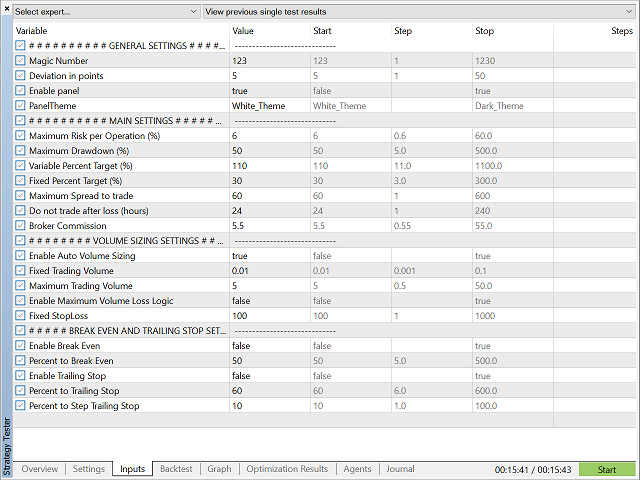This screenshot has width=640, height=480.
Task: Click the Steps column header
Action: click(594, 31)
